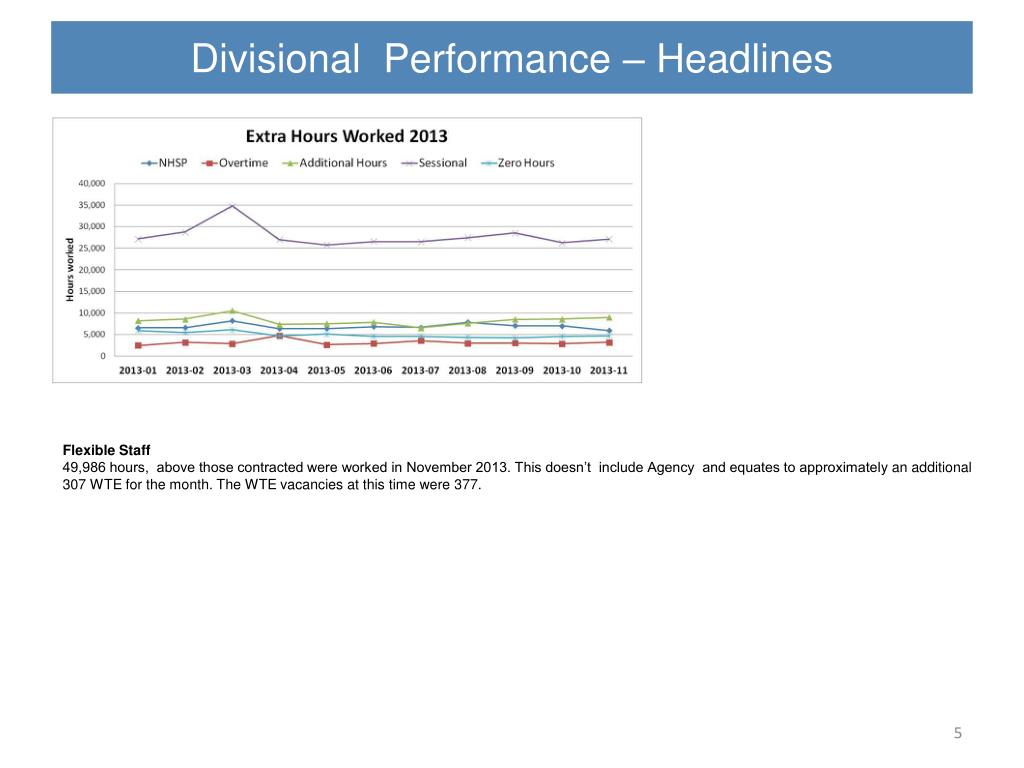The width and height of the screenshot is (1024, 768).
Task: Click the 2013-04 x-axis label
Action: pyautogui.click(x=279, y=370)
